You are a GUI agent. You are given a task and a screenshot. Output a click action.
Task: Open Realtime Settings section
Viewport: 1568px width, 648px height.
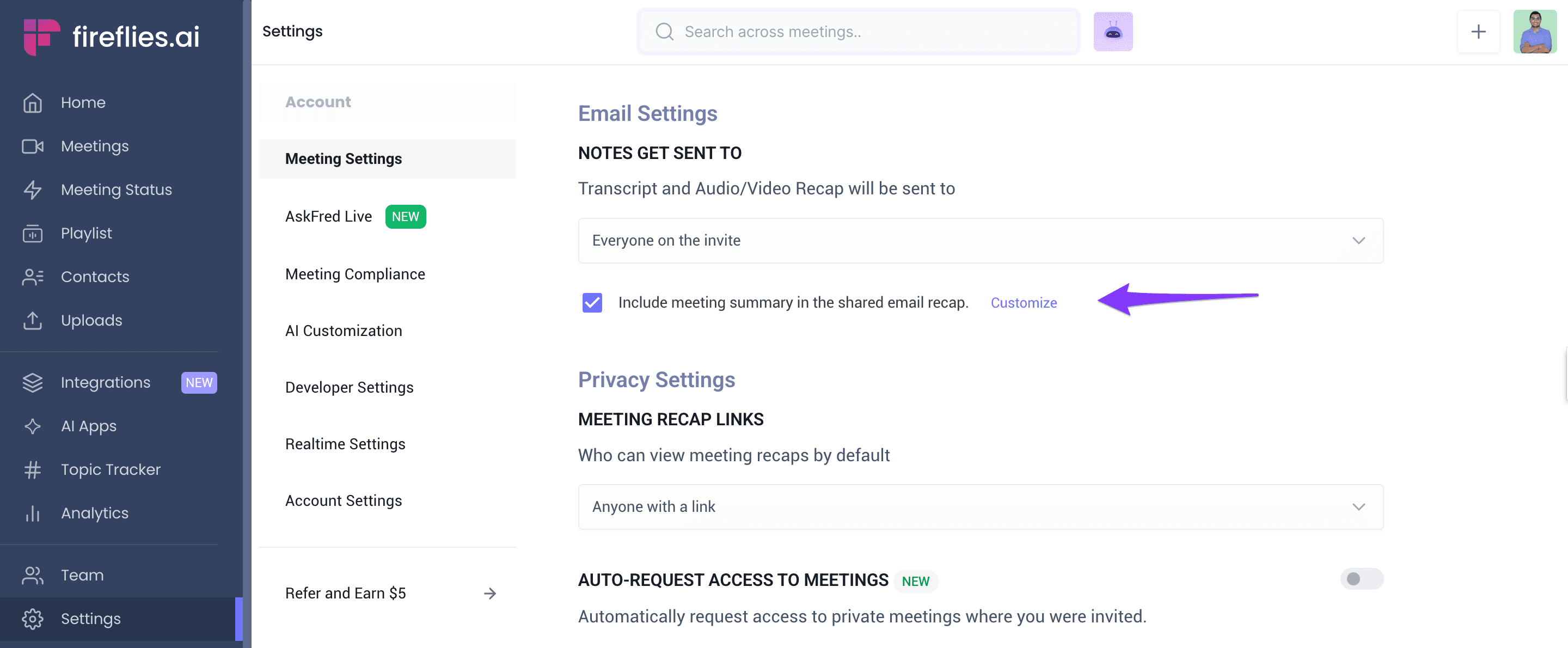(345, 444)
